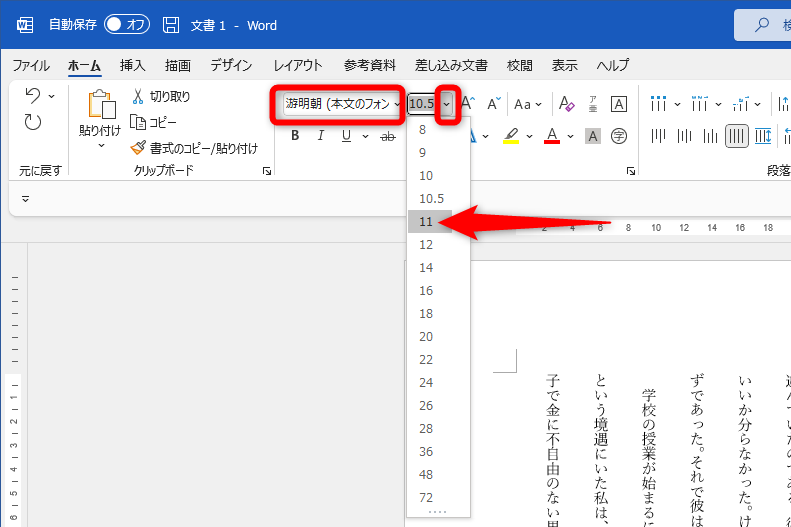This screenshot has height=527, width=791.
Task: Click the Multilevel List icon
Action: click(x=741, y=104)
